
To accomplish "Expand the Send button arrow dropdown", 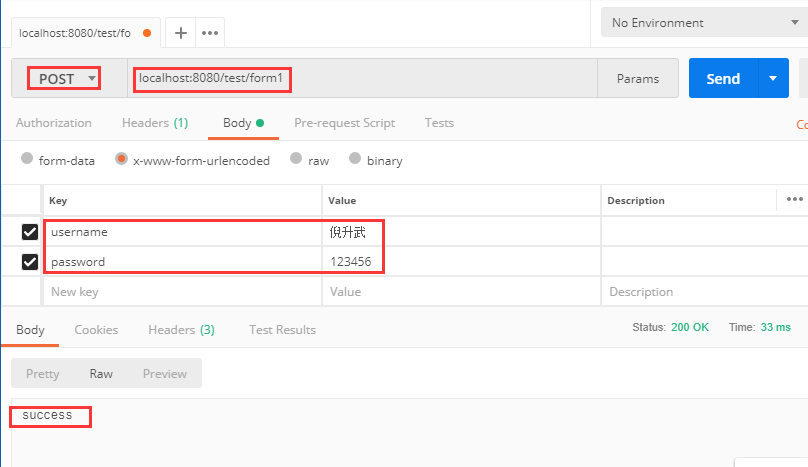I will (x=773, y=78).
